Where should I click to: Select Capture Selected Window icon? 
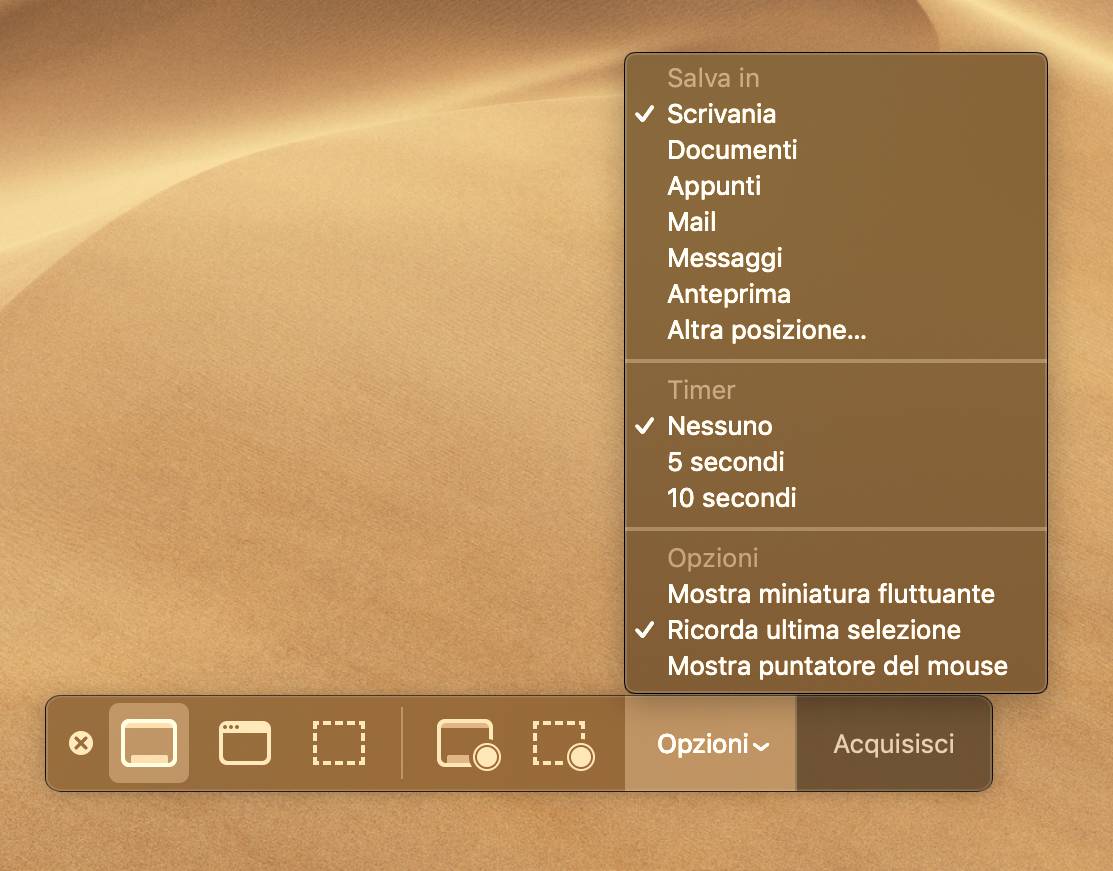click(x=245, y=743)
